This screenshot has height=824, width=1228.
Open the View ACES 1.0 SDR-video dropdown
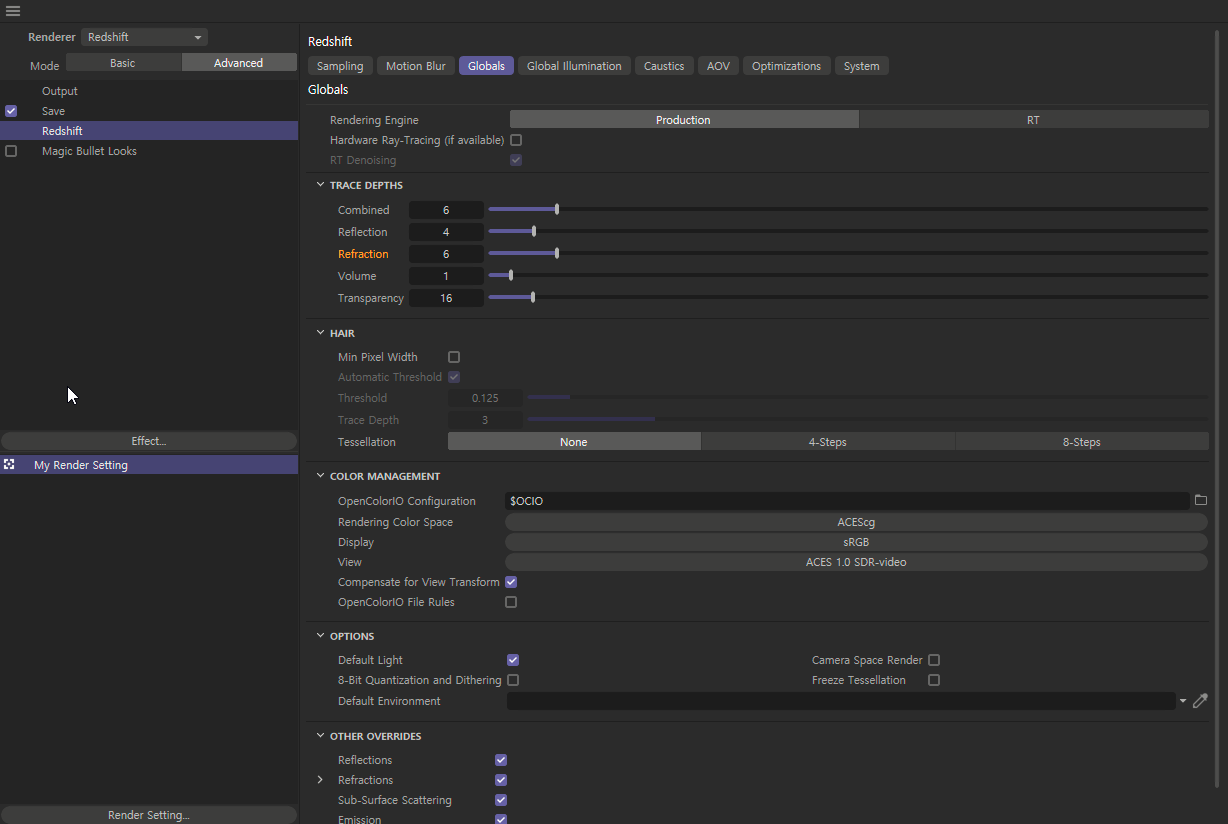856,562
